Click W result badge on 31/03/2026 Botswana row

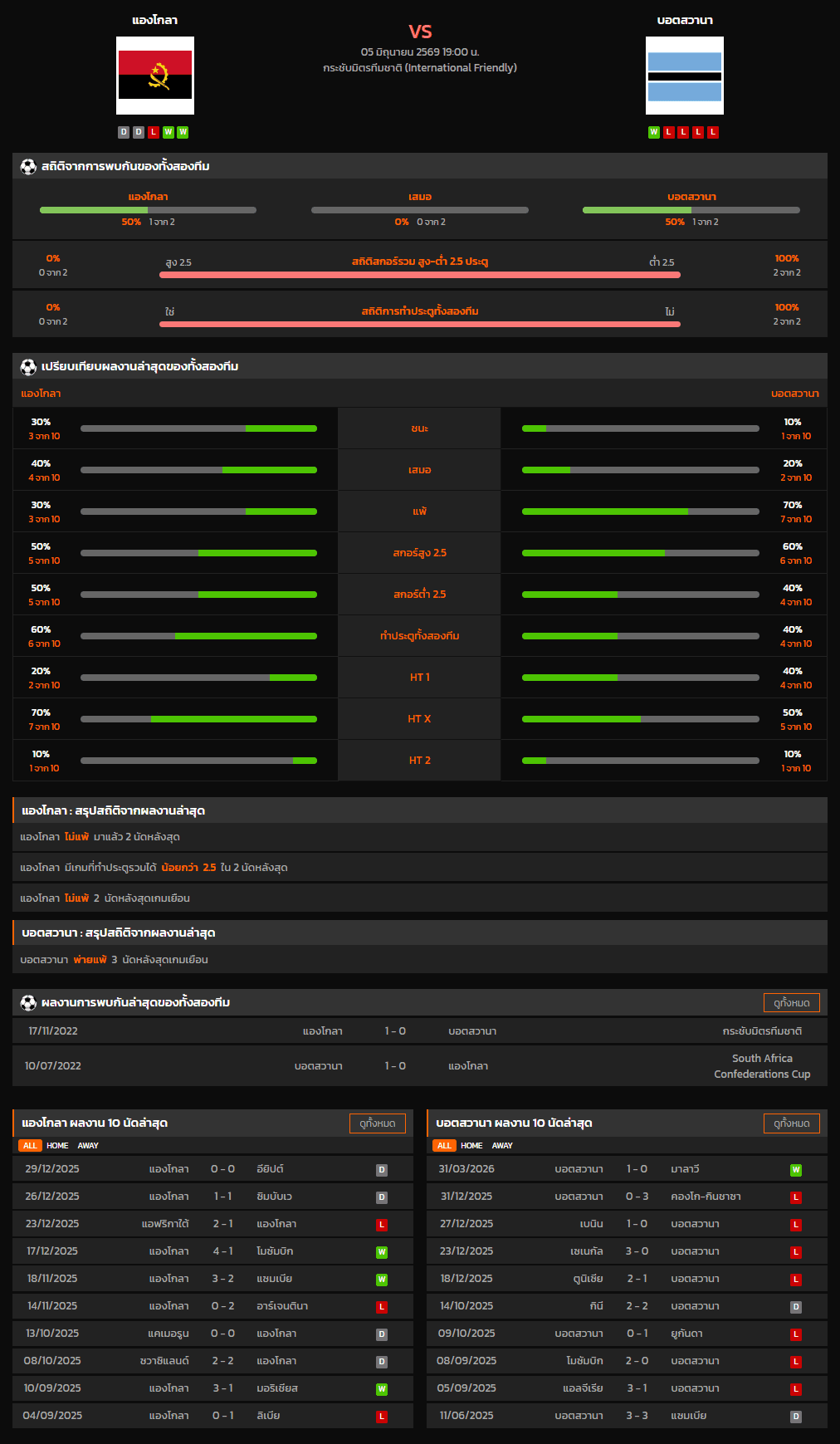[796, 1170]
